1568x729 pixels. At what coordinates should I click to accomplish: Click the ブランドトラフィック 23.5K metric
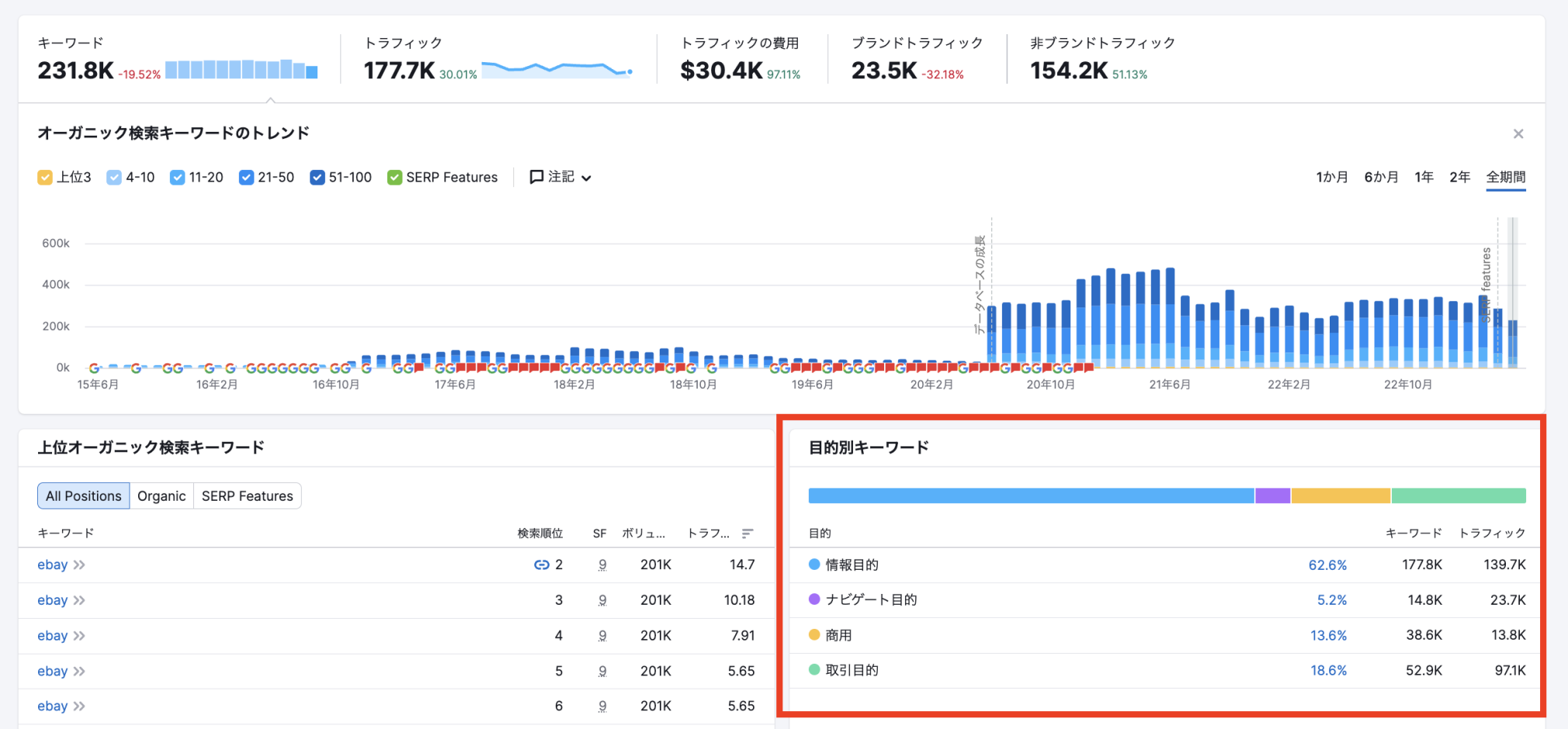884,71
